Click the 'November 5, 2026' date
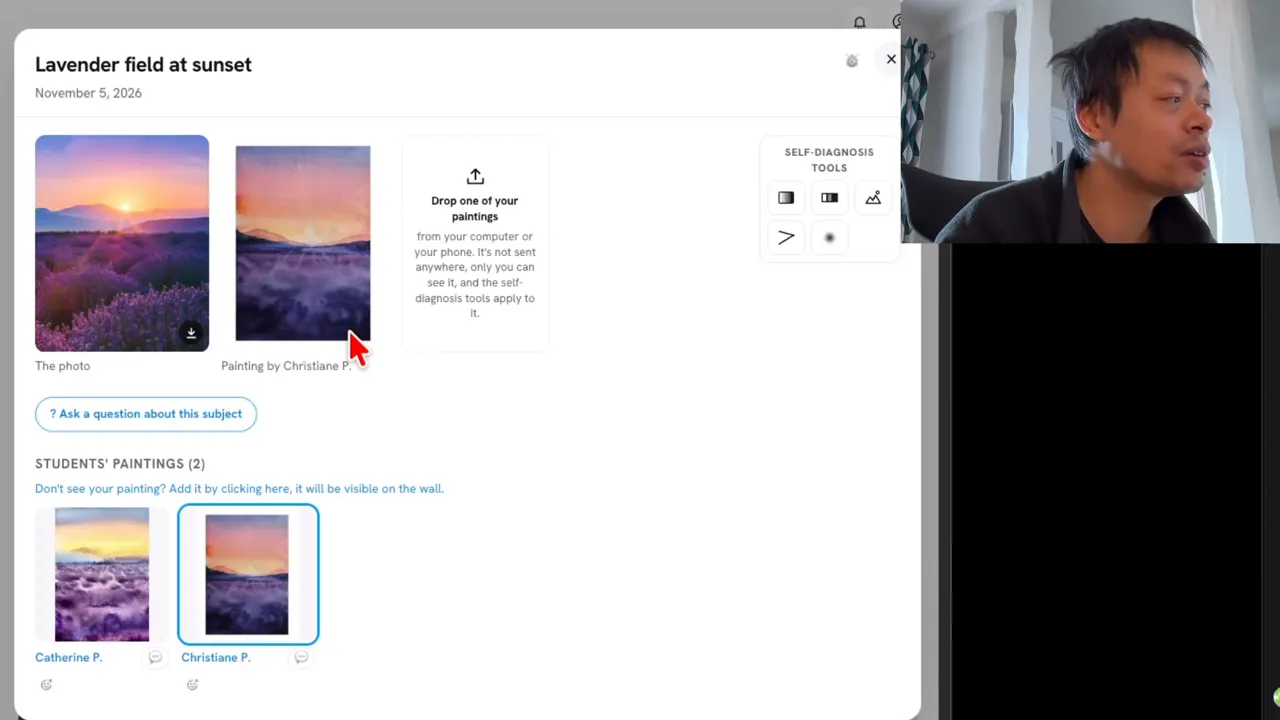 pos(88,93)
